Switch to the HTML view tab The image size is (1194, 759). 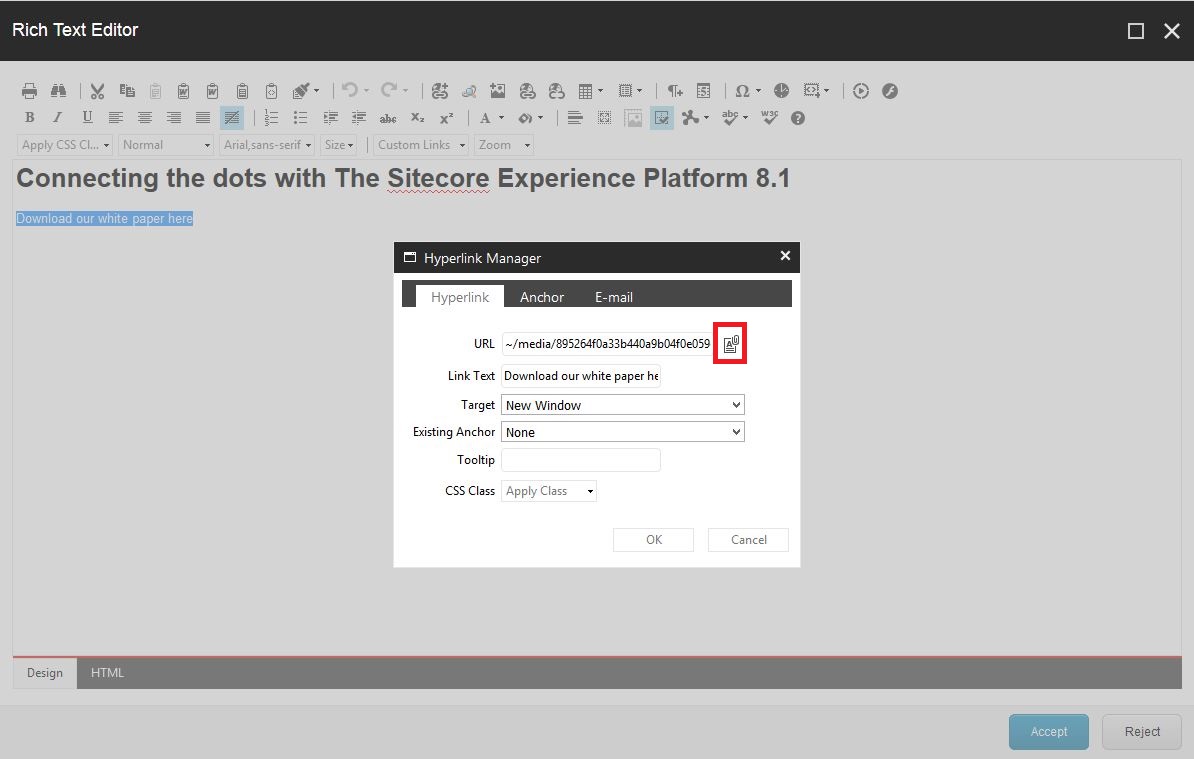click(x=107, y=673)
